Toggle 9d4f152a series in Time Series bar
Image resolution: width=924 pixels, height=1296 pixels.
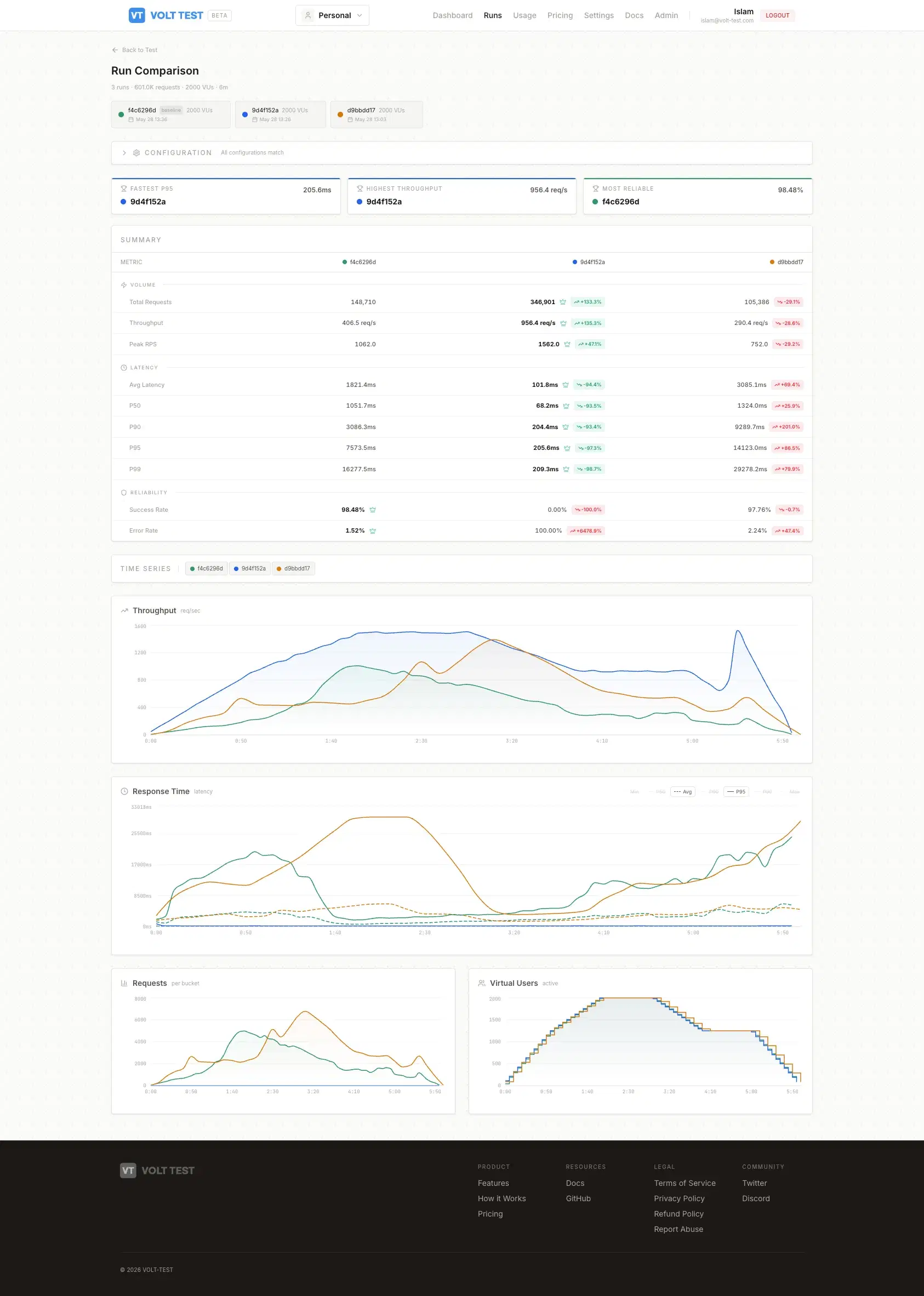[x=250, y=569]
